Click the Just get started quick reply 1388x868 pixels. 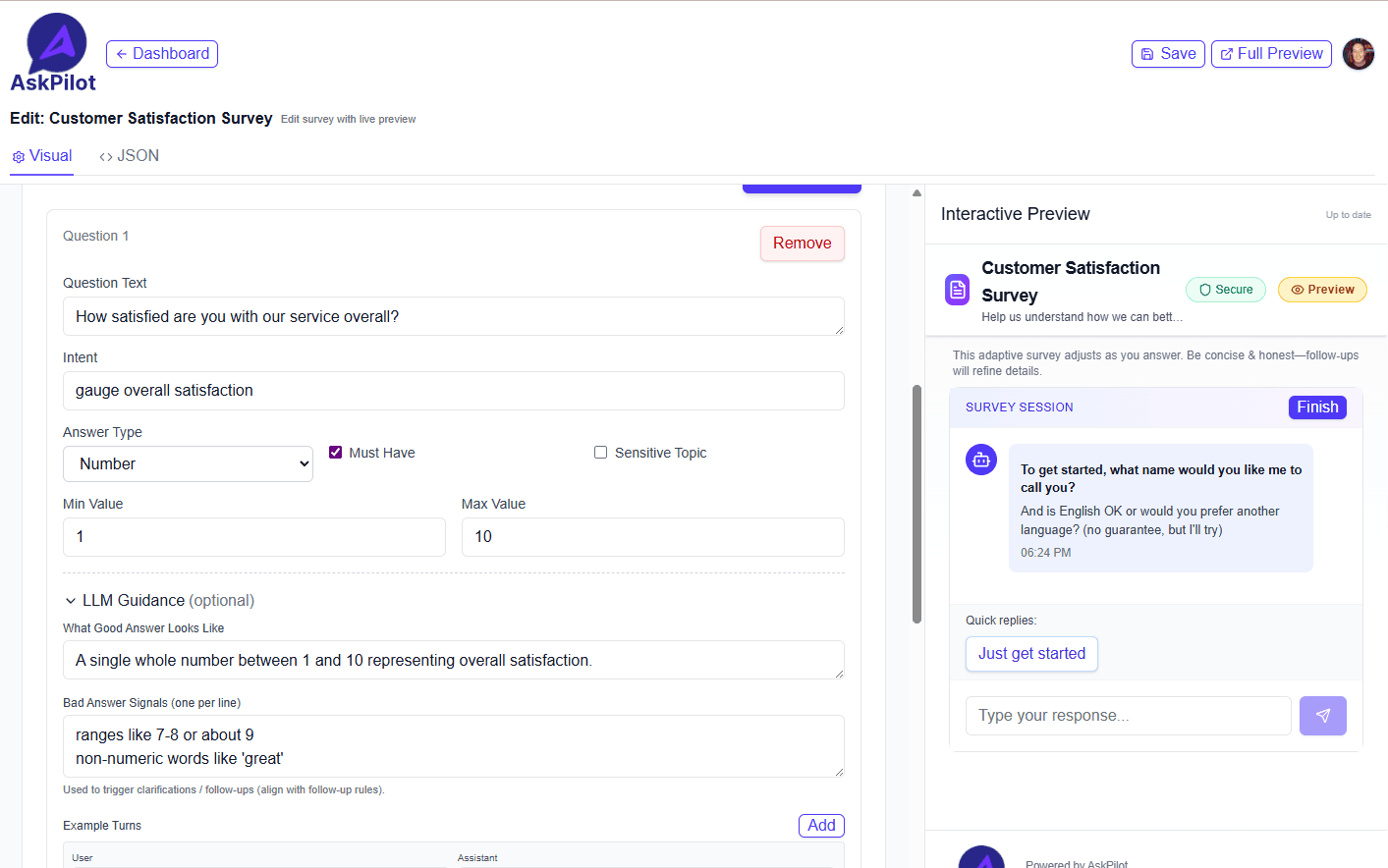[x=1031, y=654]
